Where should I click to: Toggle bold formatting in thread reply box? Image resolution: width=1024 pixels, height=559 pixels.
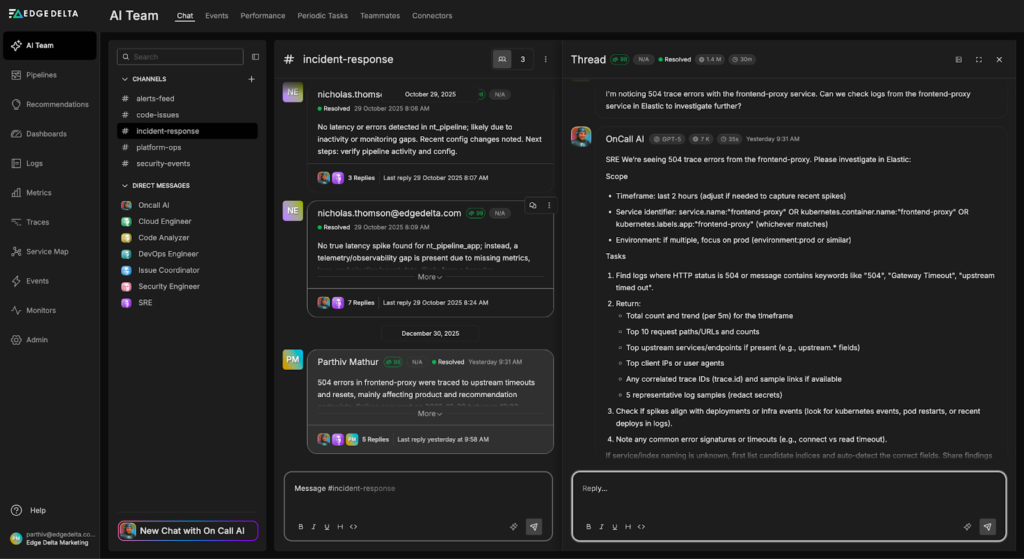point(588,526)
